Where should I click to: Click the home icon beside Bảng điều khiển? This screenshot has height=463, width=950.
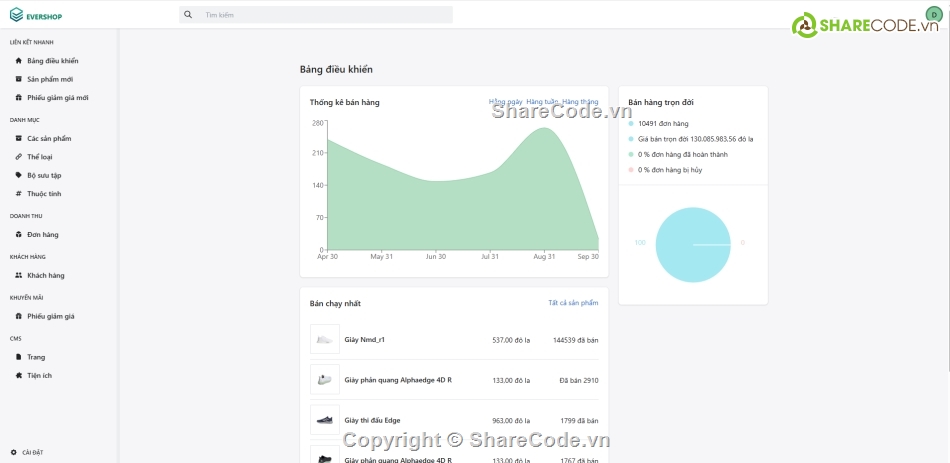click(18, 61)
